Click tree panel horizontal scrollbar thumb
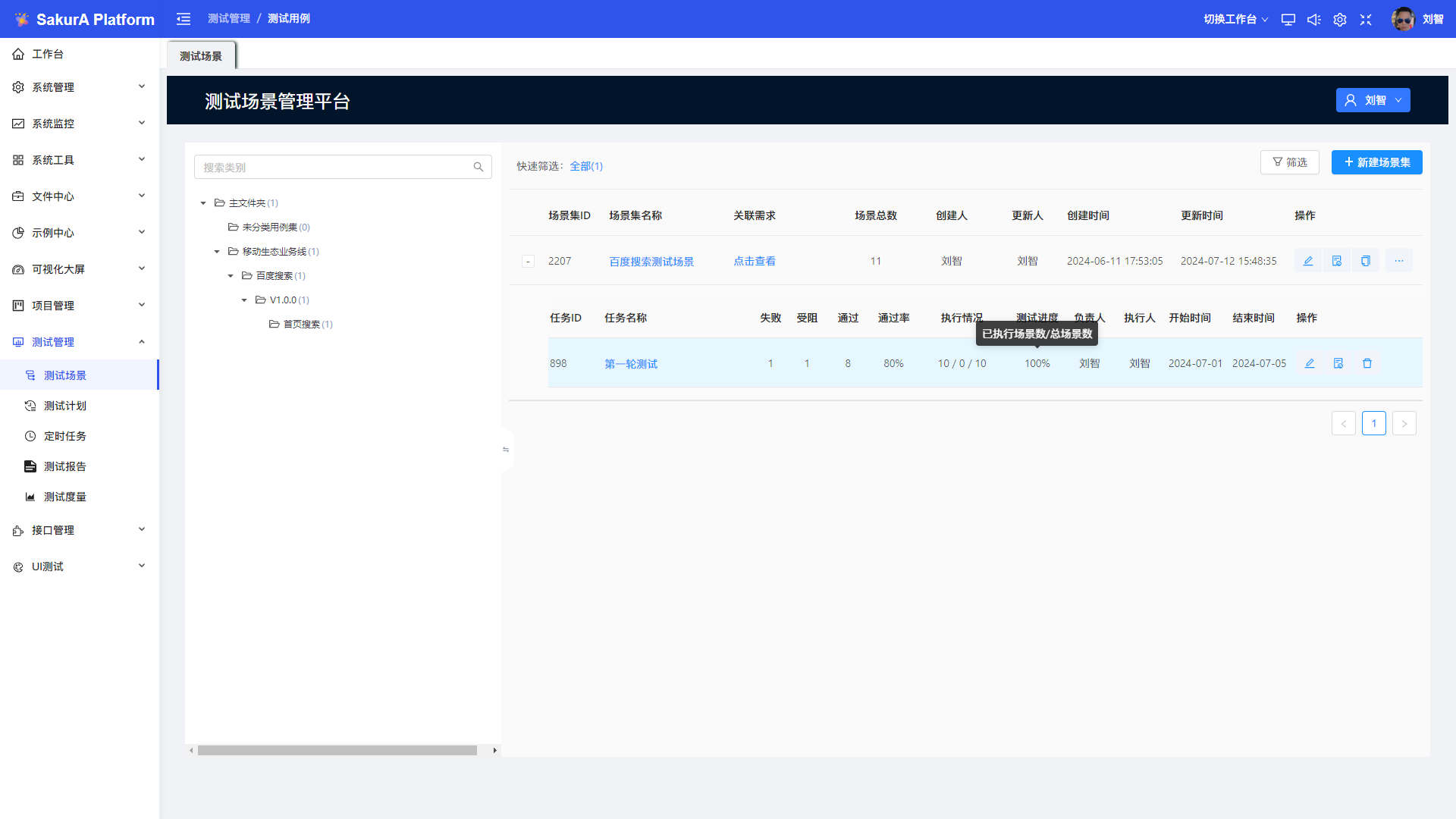 [x=337, y=751]
